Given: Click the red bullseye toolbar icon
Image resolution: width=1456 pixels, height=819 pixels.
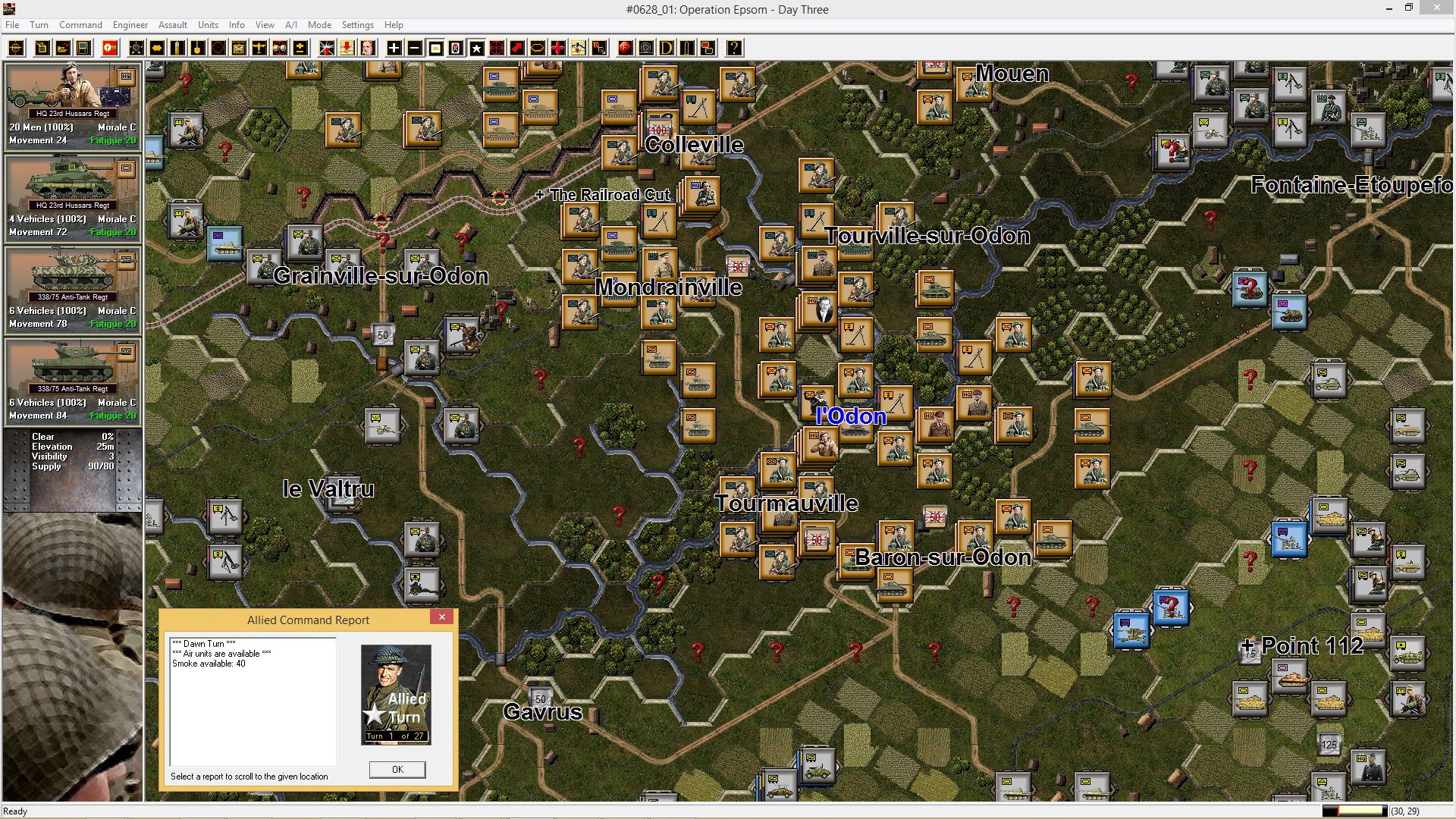Looking at the screenshot, I should (497, 48).
